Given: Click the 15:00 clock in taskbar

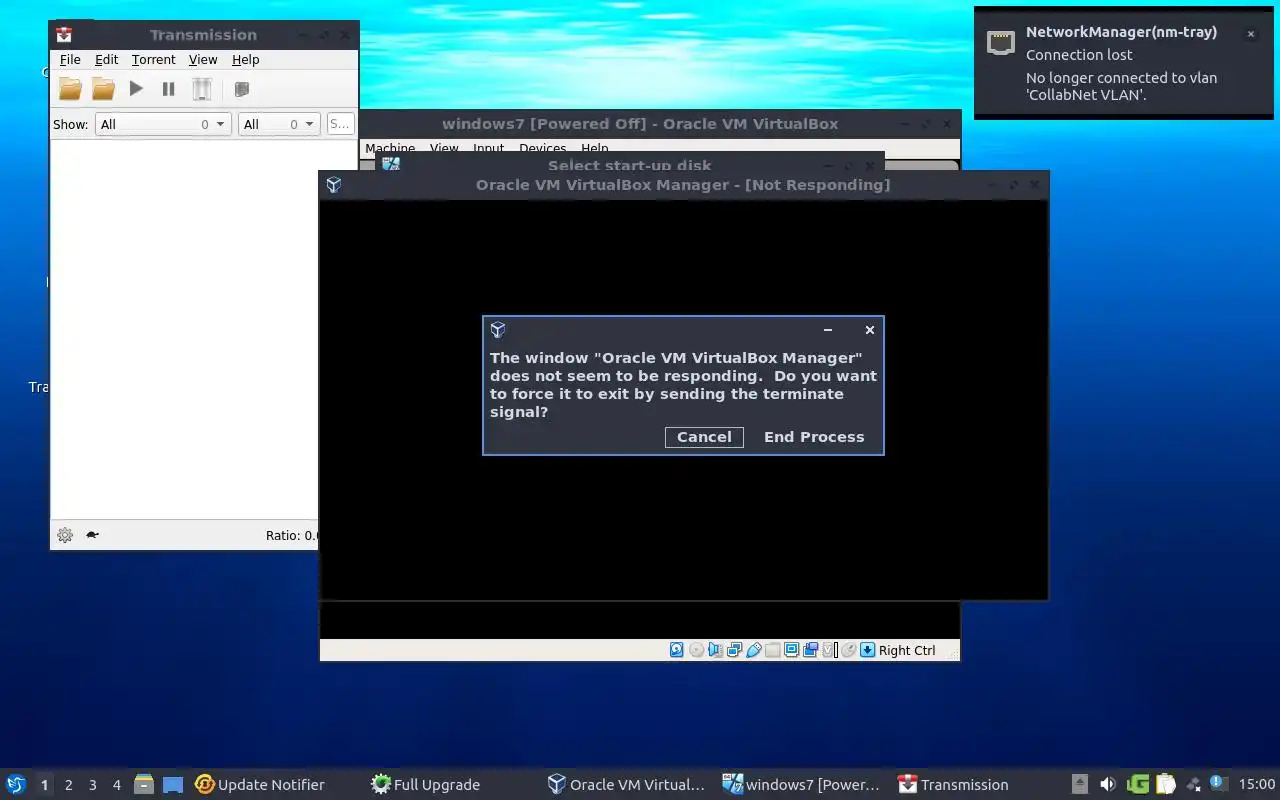Looking at the screenshot, I should (1256, 785).
